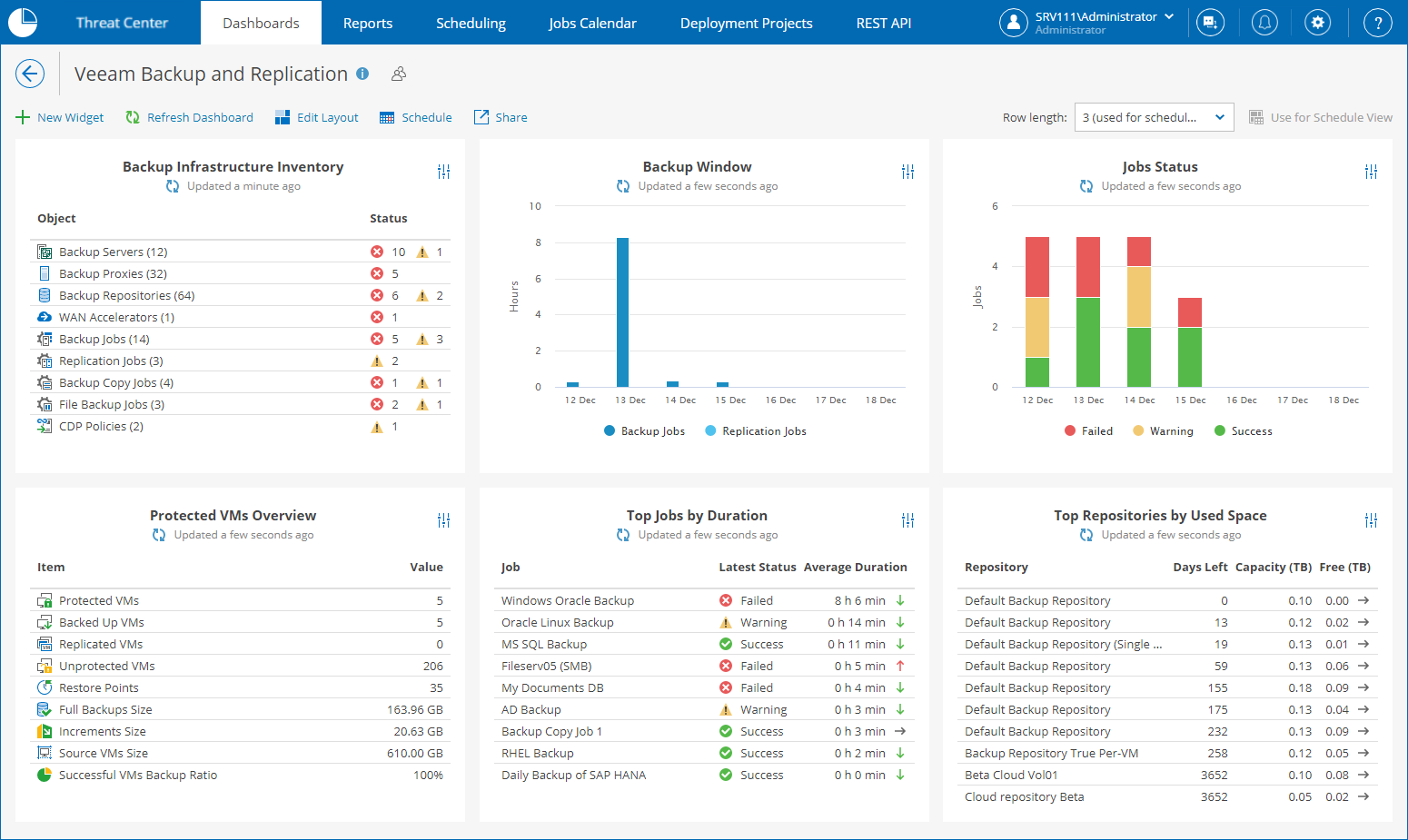Click the Veeam product logo

(23, 22)
